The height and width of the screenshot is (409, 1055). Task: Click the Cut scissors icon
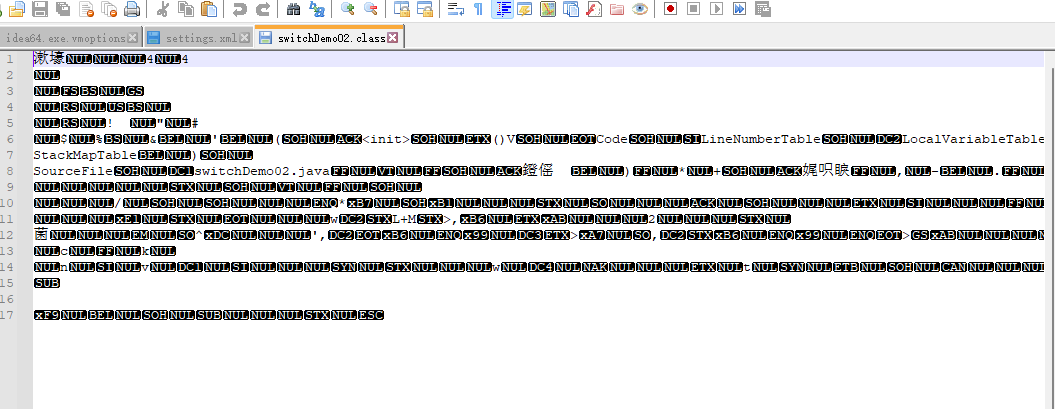pos(163,9)
